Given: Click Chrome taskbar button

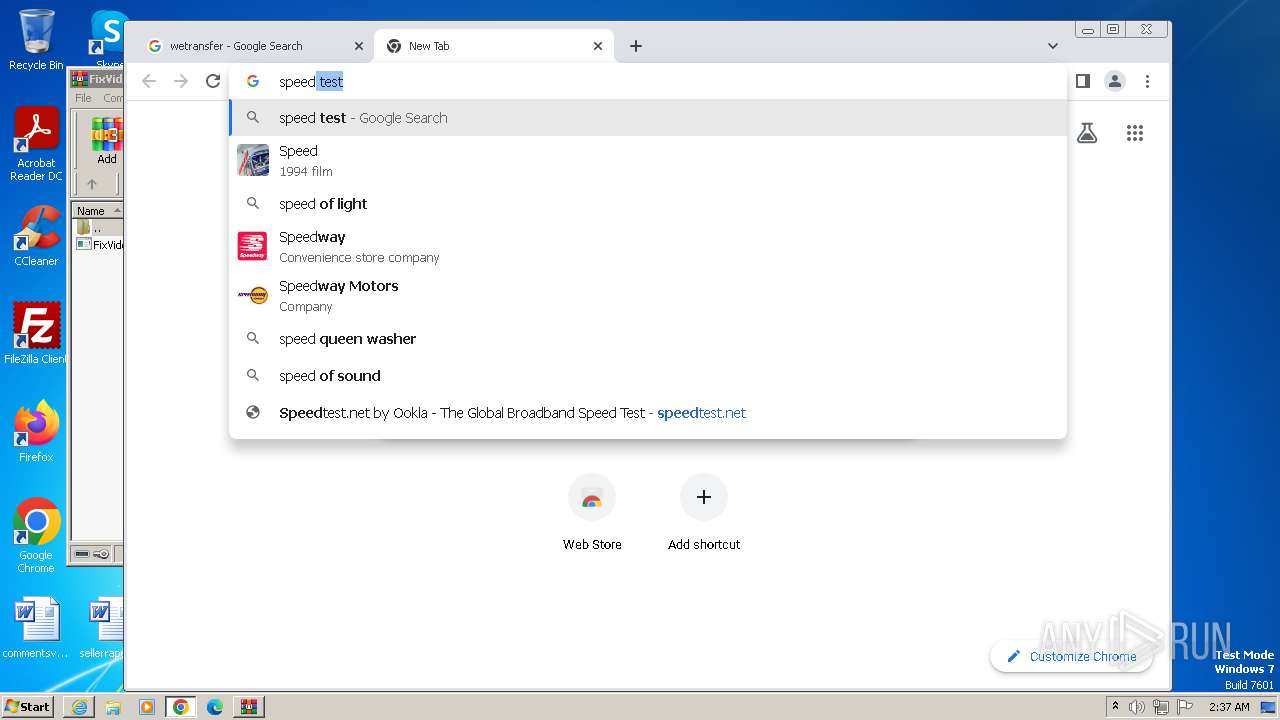Looking at the screenshot, I should coord(181,707).
